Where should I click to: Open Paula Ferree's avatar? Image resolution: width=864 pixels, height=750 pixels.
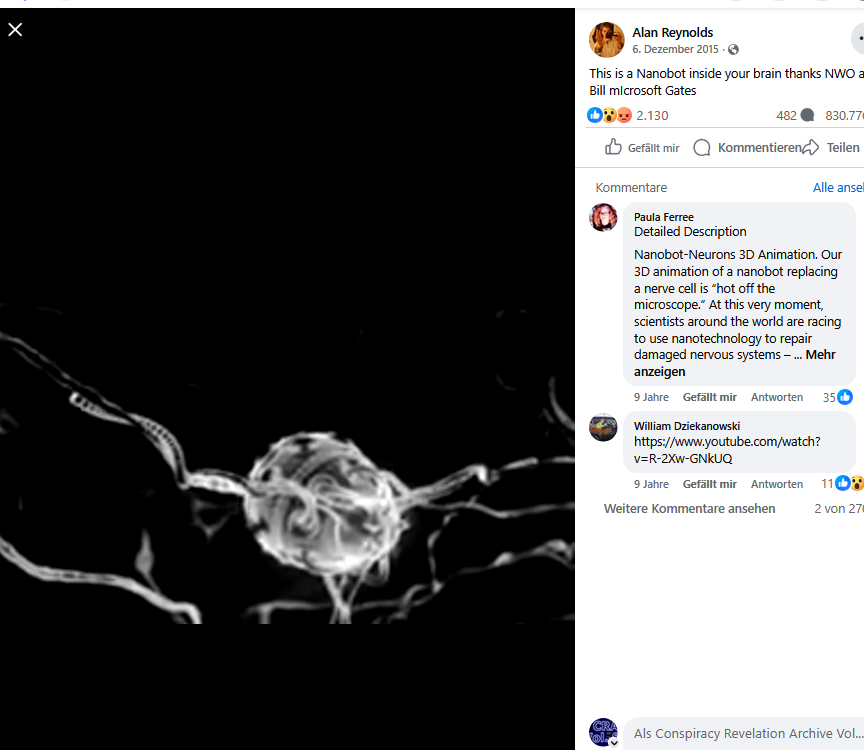[x=603, y=217]
